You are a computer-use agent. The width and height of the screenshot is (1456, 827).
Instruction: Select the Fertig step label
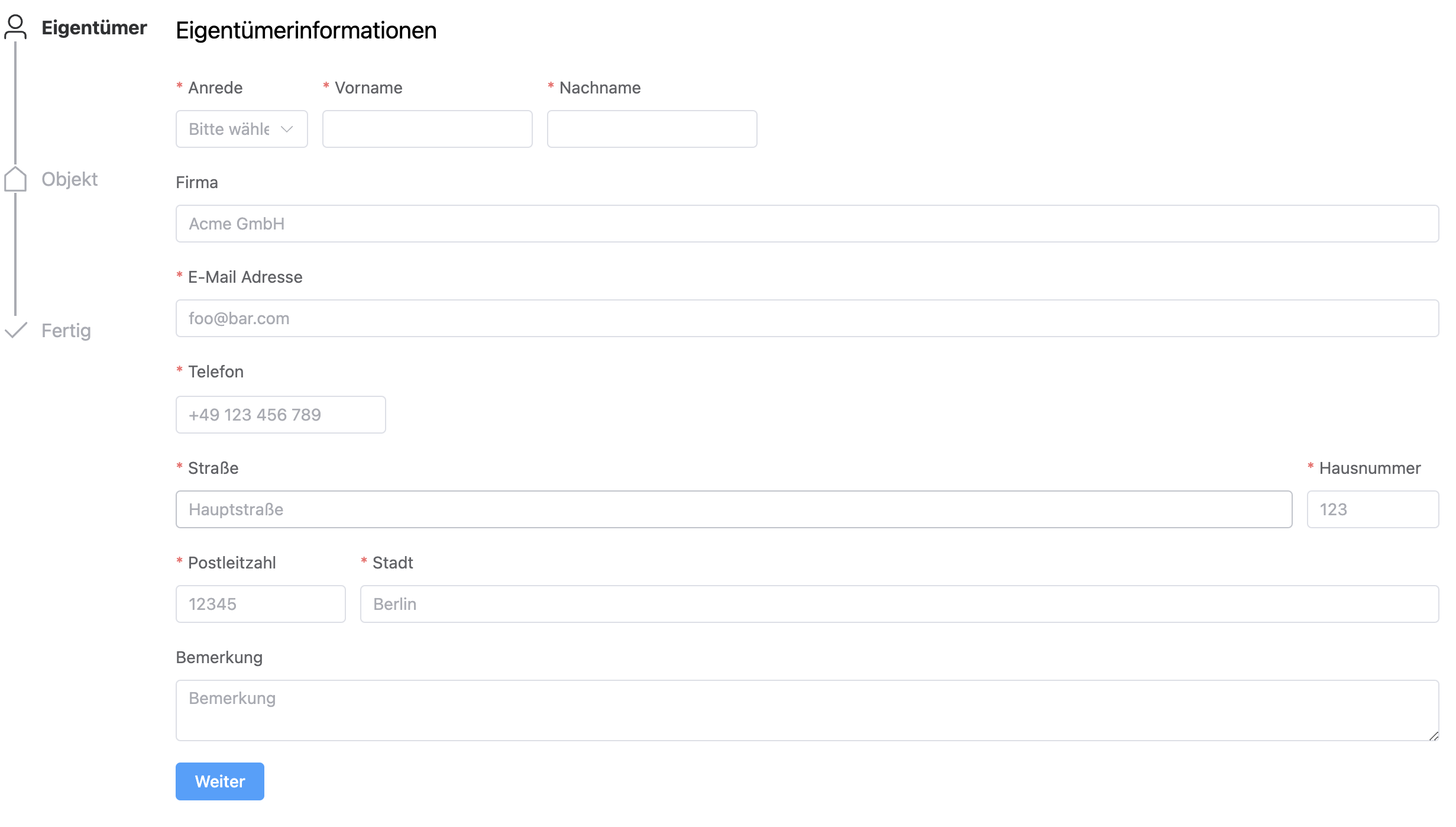click(x=66, y=331)
